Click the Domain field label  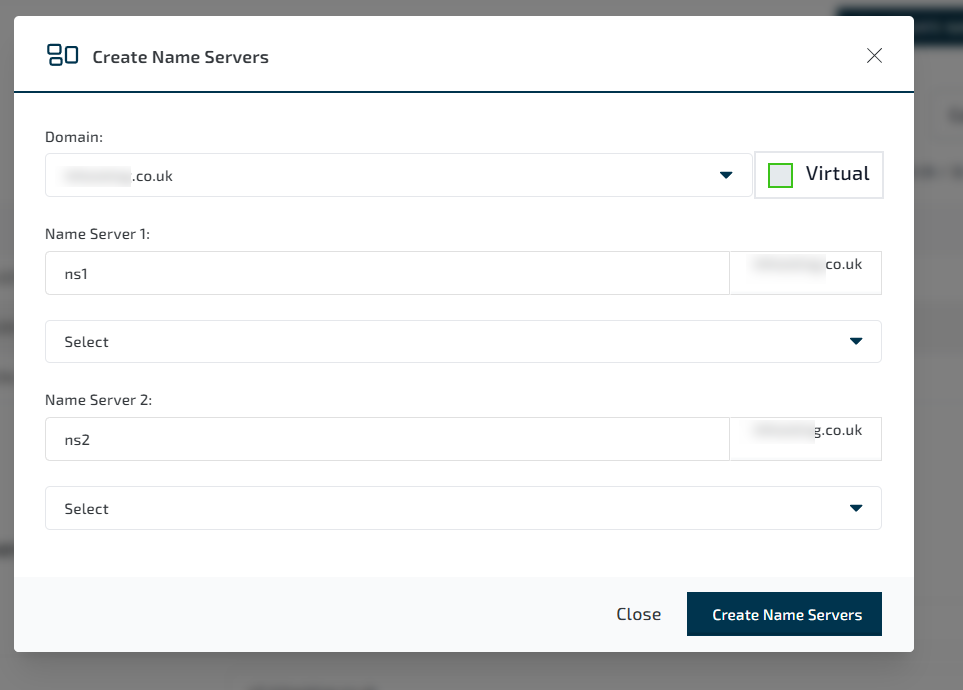point(74,136)
